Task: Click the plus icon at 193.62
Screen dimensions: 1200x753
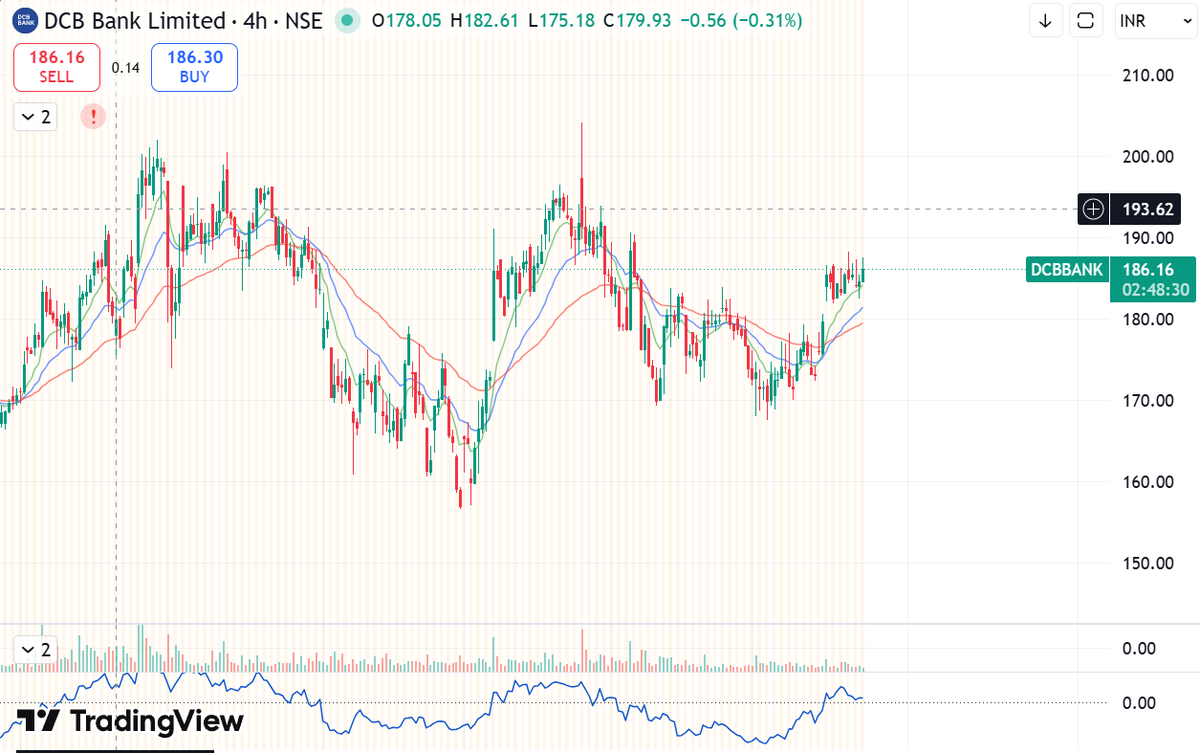Action: tap(1094, 209)
